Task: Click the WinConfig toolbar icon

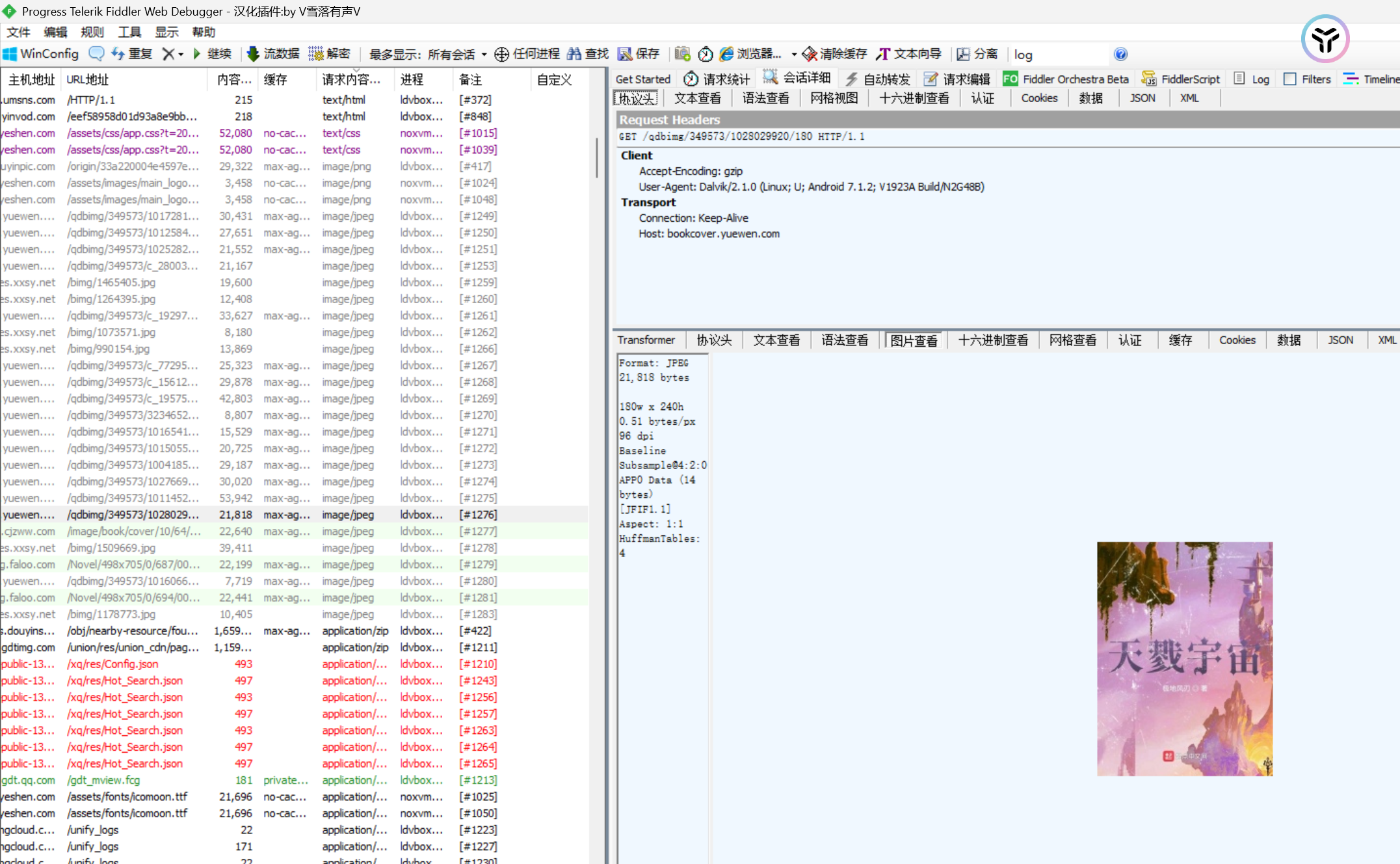Action: pos(10,54)
